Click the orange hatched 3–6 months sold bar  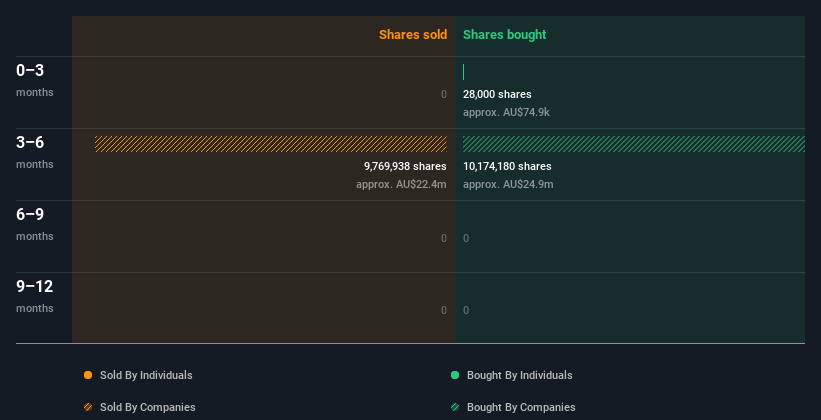click(271, 144)
